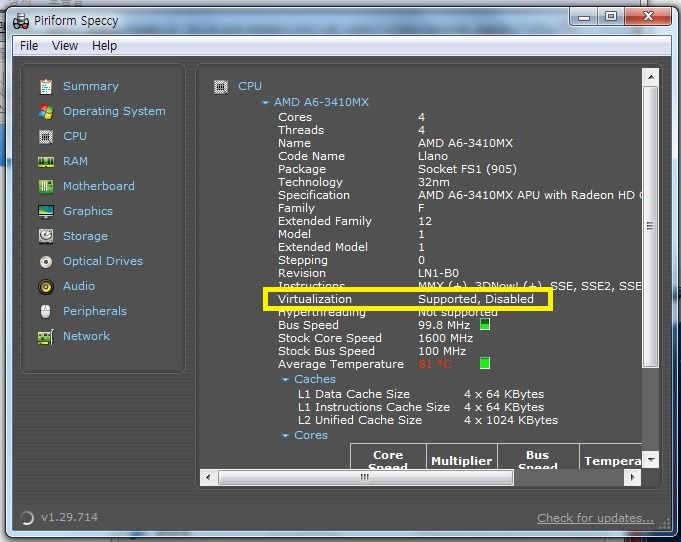Click the Speccy app icon in title bar
This screenshot has height=542, width=681.
21,21
